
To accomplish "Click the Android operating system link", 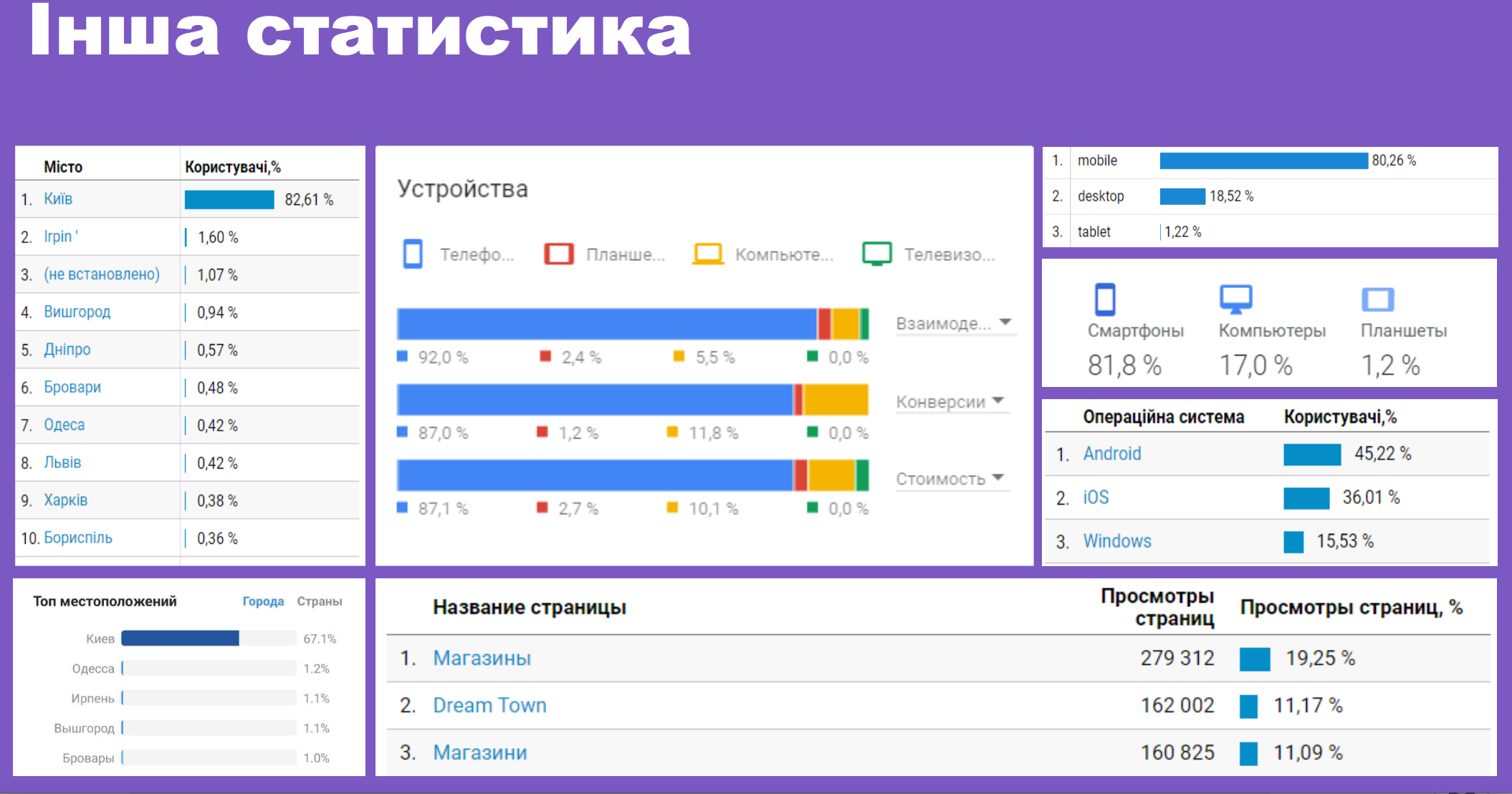I will pyautogui.click(x=1111, y=454).
